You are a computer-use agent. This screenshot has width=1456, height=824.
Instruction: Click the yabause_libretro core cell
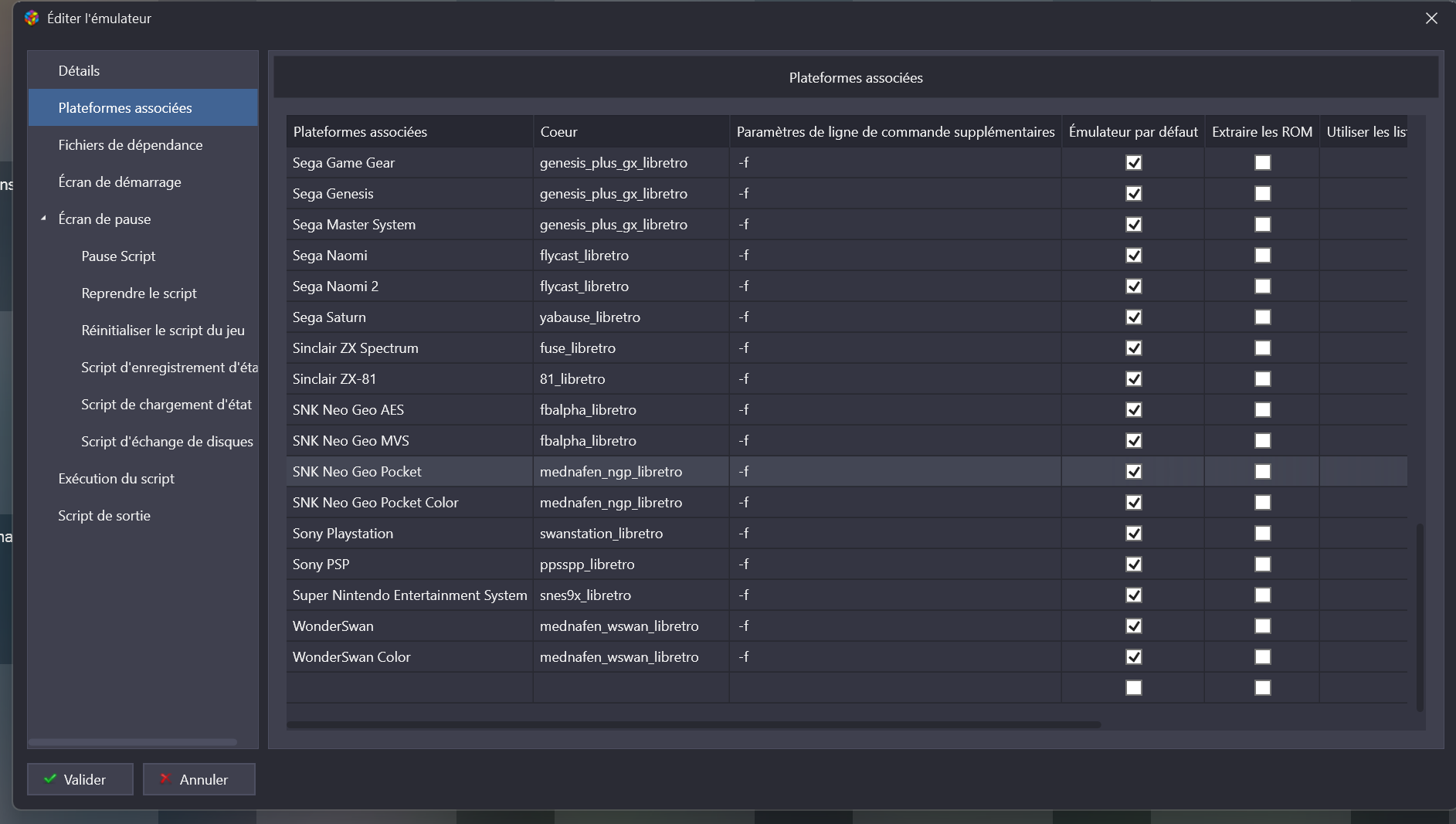[631, 317]
